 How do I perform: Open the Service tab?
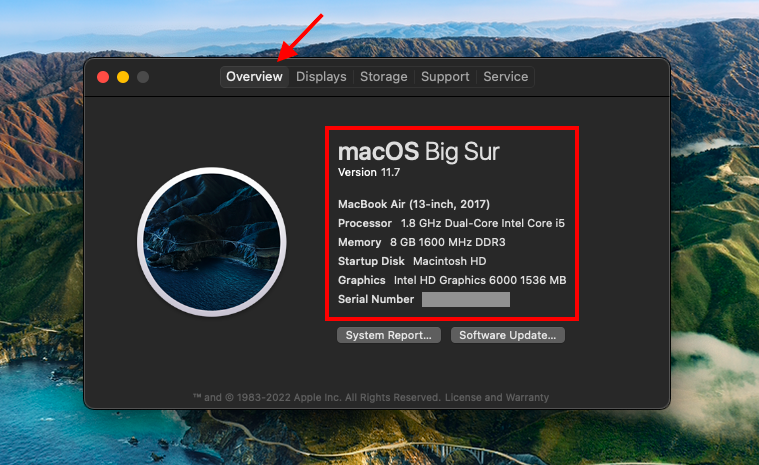(505, 77)
